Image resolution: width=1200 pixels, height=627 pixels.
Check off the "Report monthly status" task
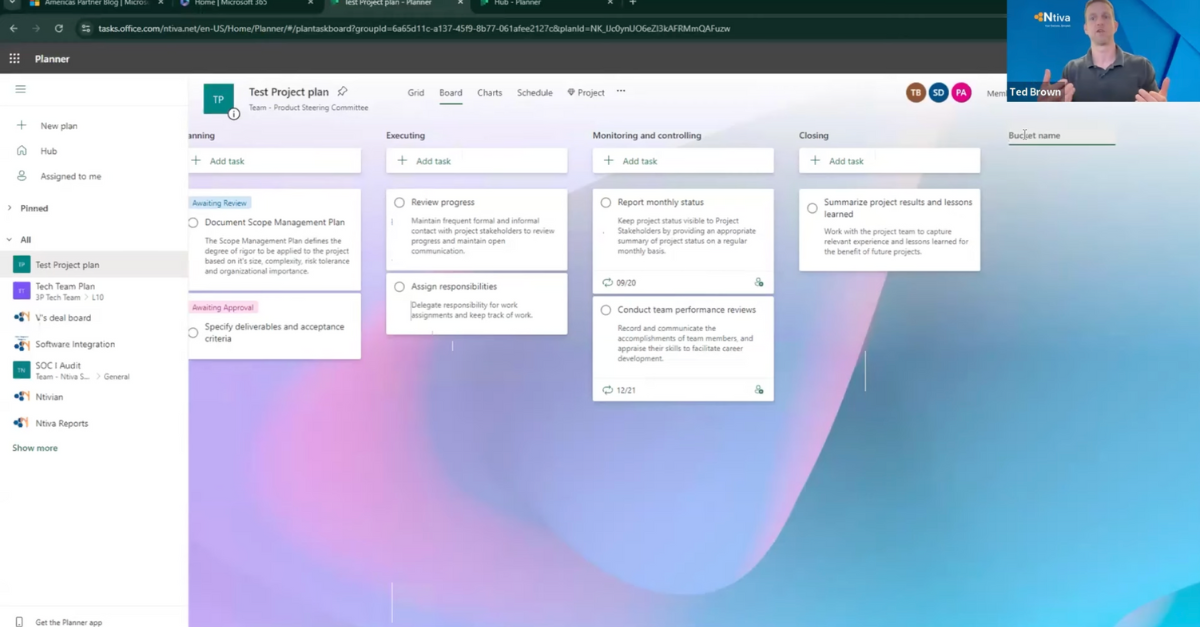point(606,202)
